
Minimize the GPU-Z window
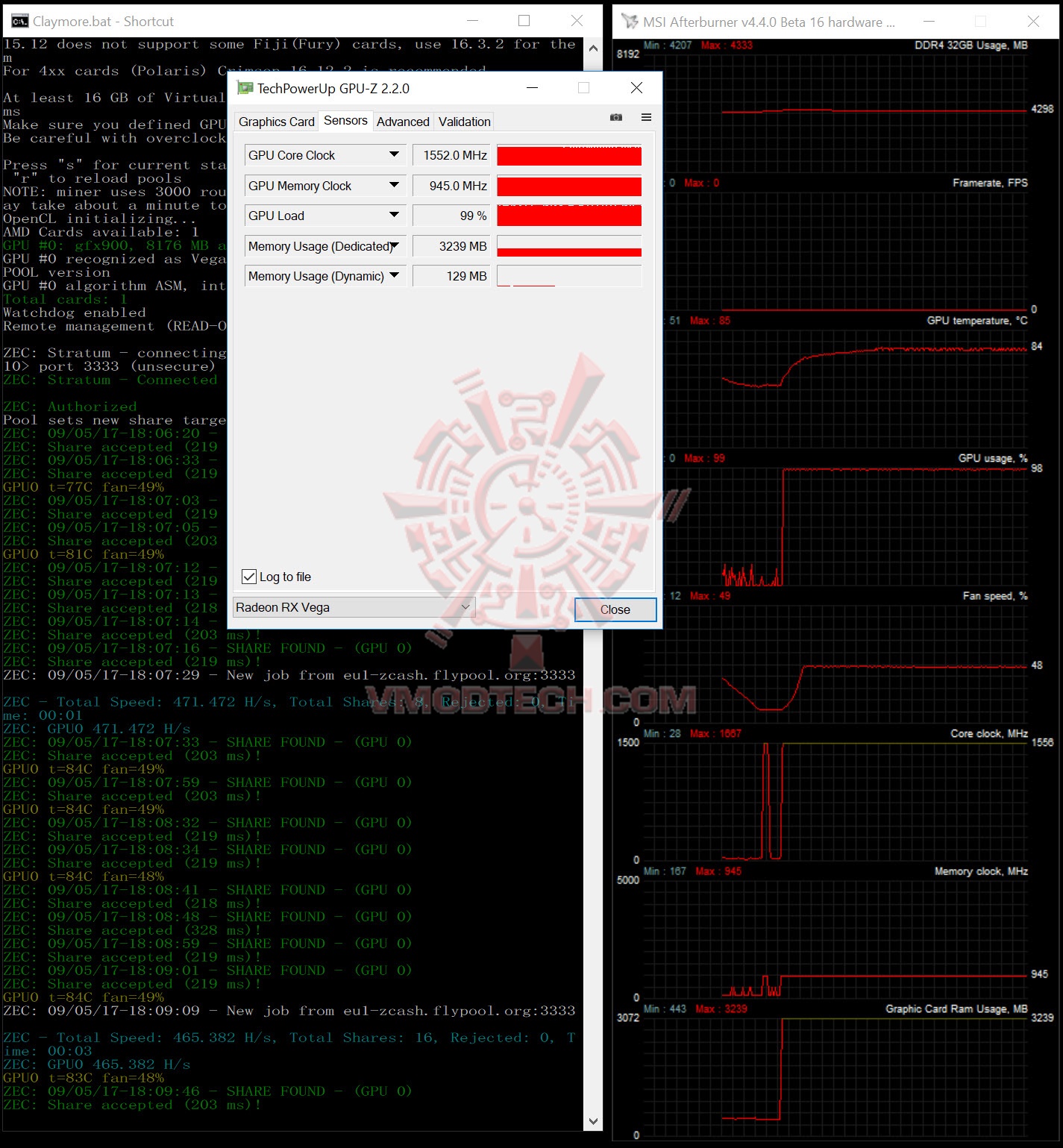click(x=532, y=87)
